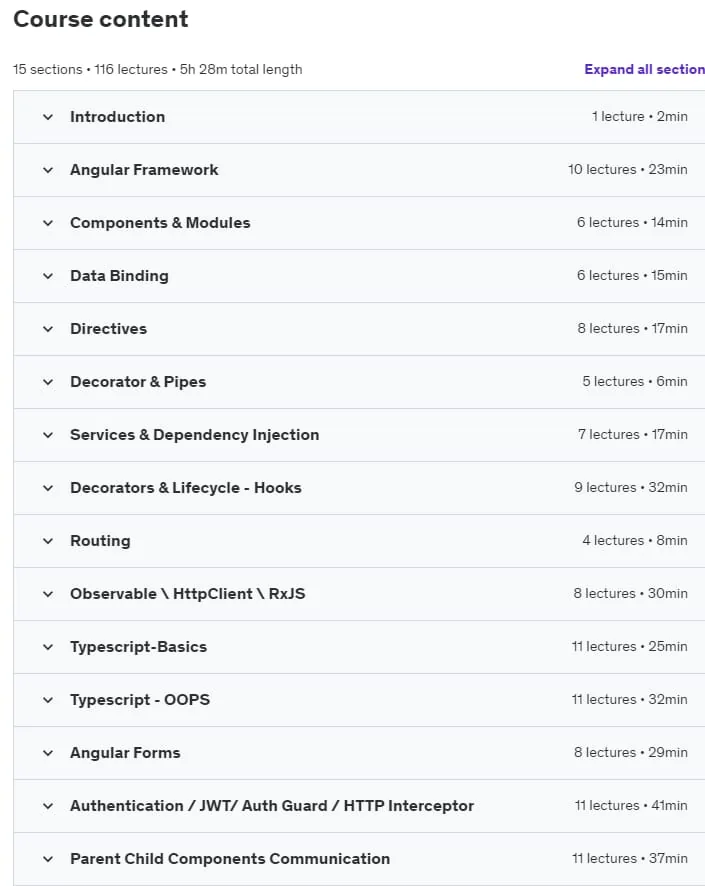Click the 11 lectures • 41min label
The image size is (705, 886).
(x=631, y=805)
